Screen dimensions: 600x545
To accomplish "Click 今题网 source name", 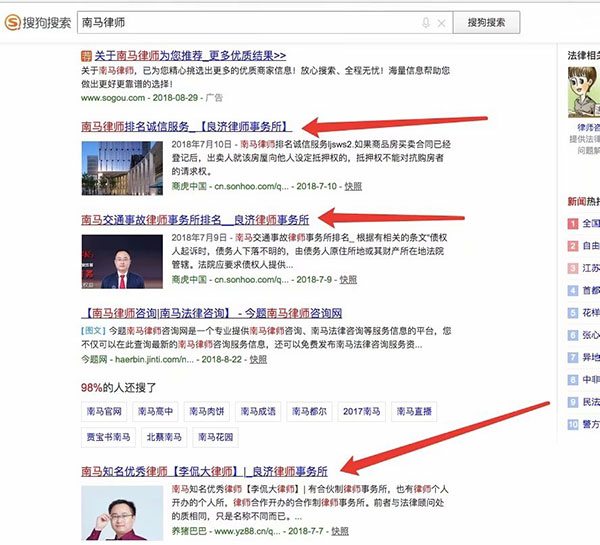I will pyautogui.click(x=94, y=359).
